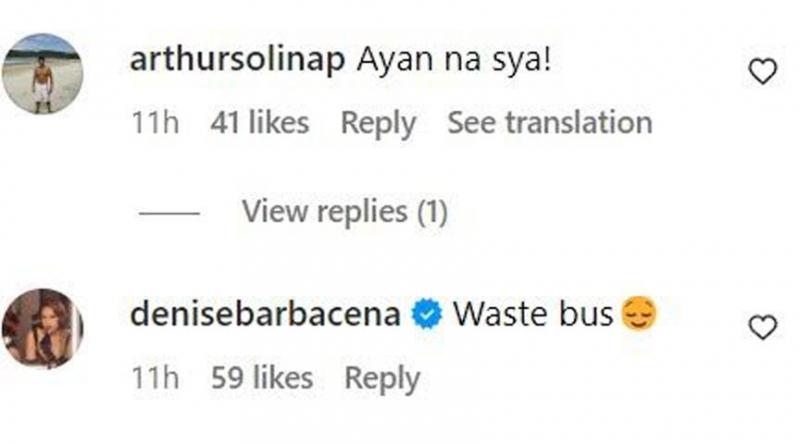Click the comment text Waste bus

click(x=533, y=314)
